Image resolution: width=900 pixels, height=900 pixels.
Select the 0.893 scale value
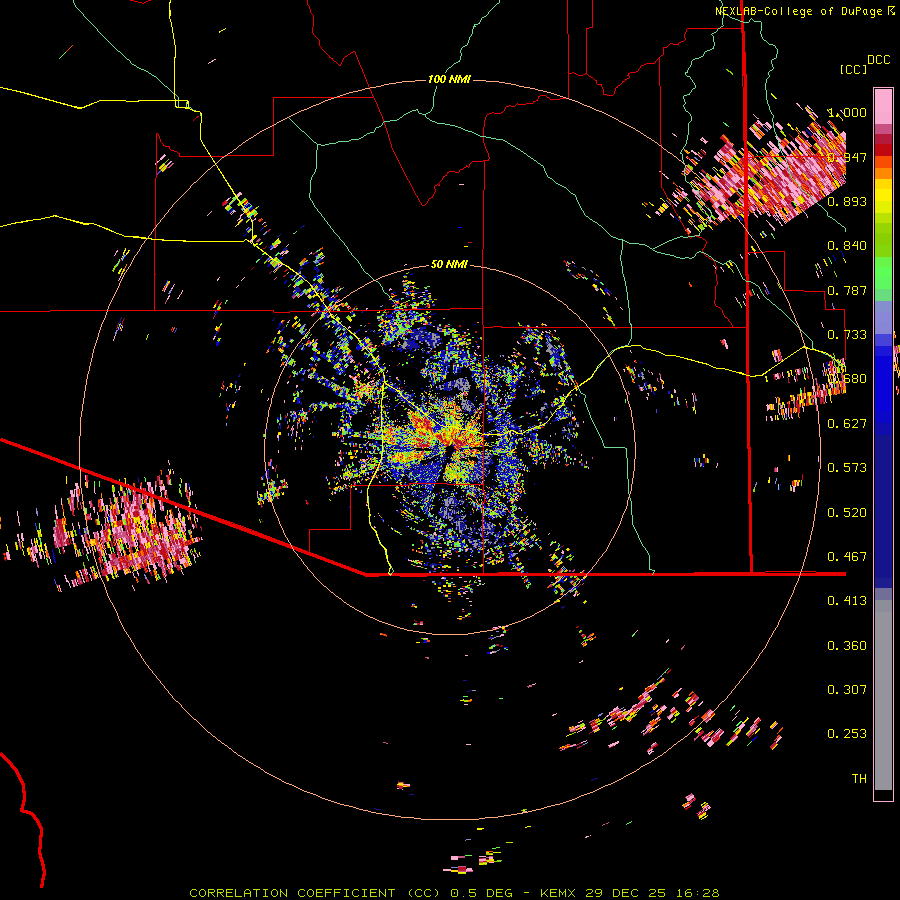(x=847, y=201)
